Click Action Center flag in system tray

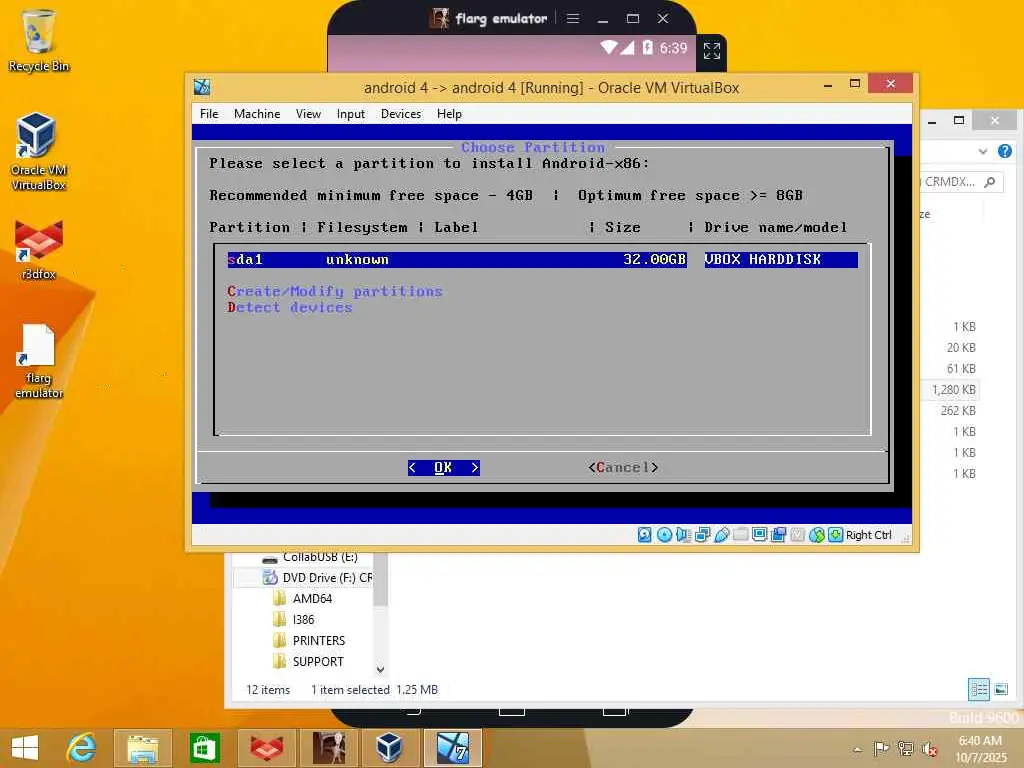880,749
